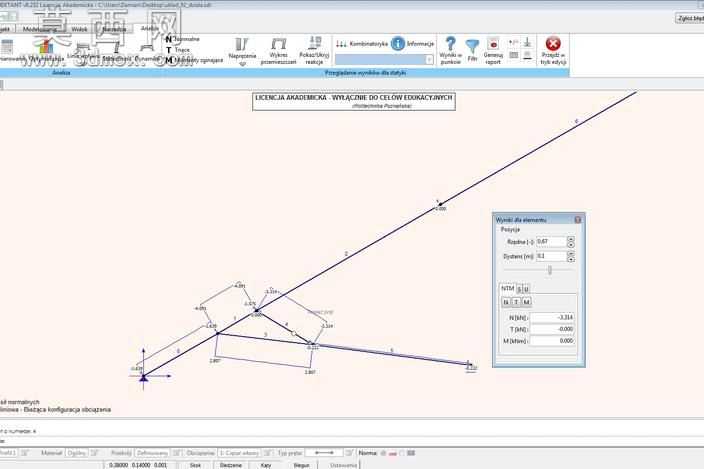This screenshot has width=704, height=469.
Task: Select the Analiza ribbon tab
Action: [149, 28]
